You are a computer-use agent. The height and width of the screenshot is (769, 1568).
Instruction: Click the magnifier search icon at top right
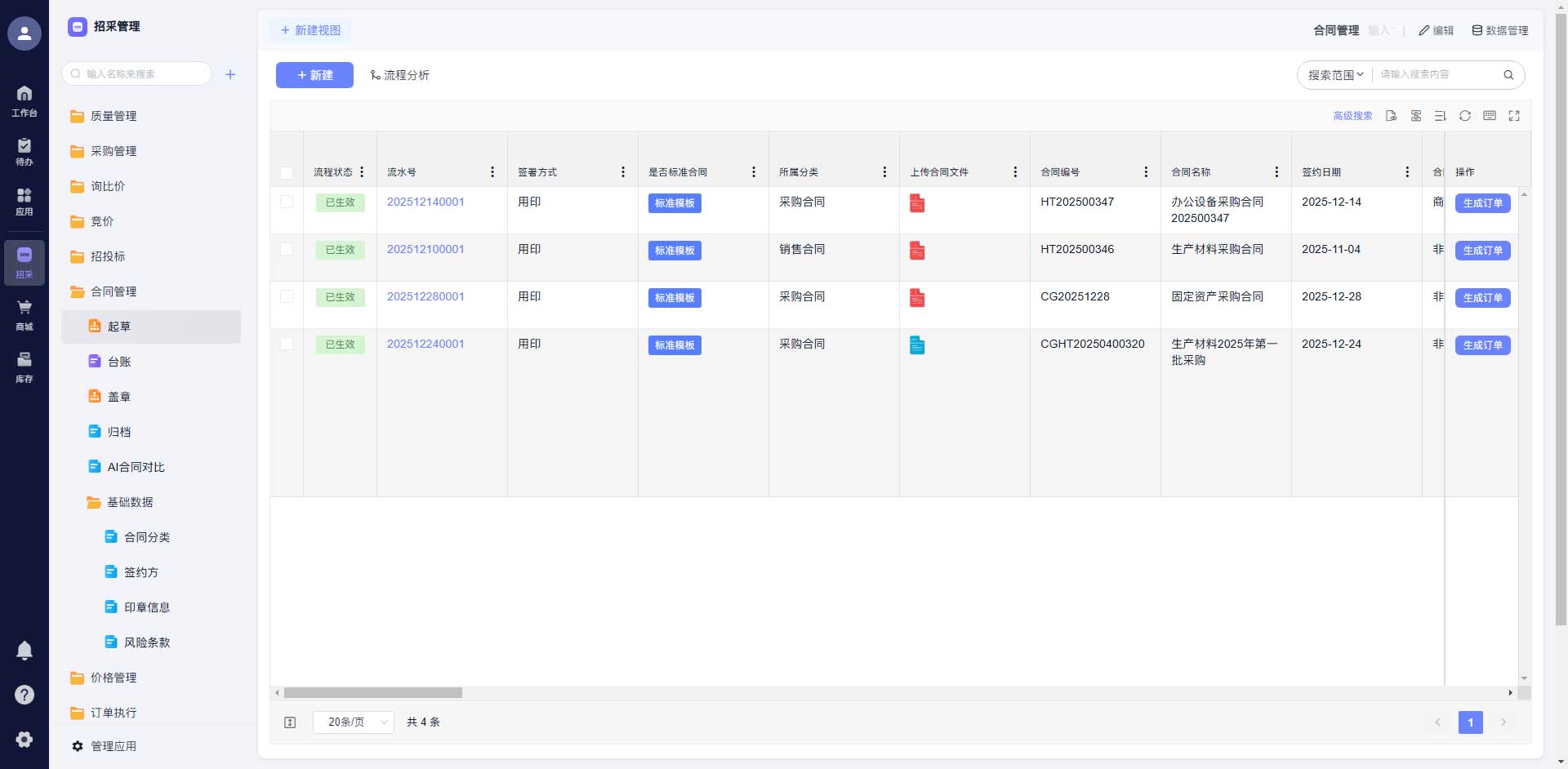[x=1508, y=75]
